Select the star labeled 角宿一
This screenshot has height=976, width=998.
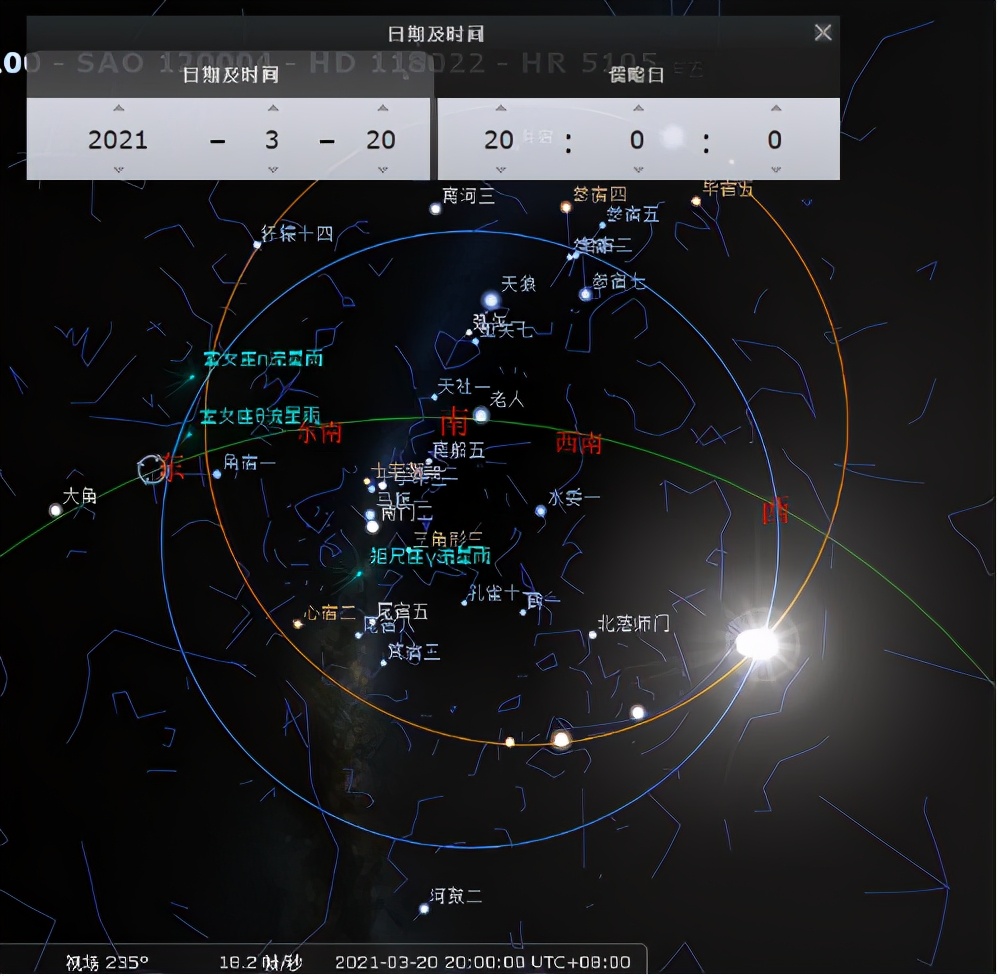[217, 474]
